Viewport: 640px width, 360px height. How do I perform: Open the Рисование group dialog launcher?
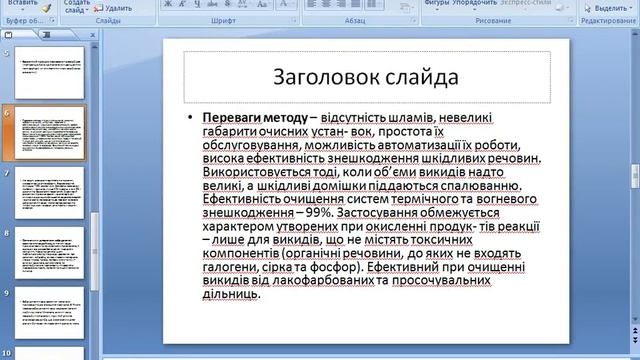click(x=571, y=20)
